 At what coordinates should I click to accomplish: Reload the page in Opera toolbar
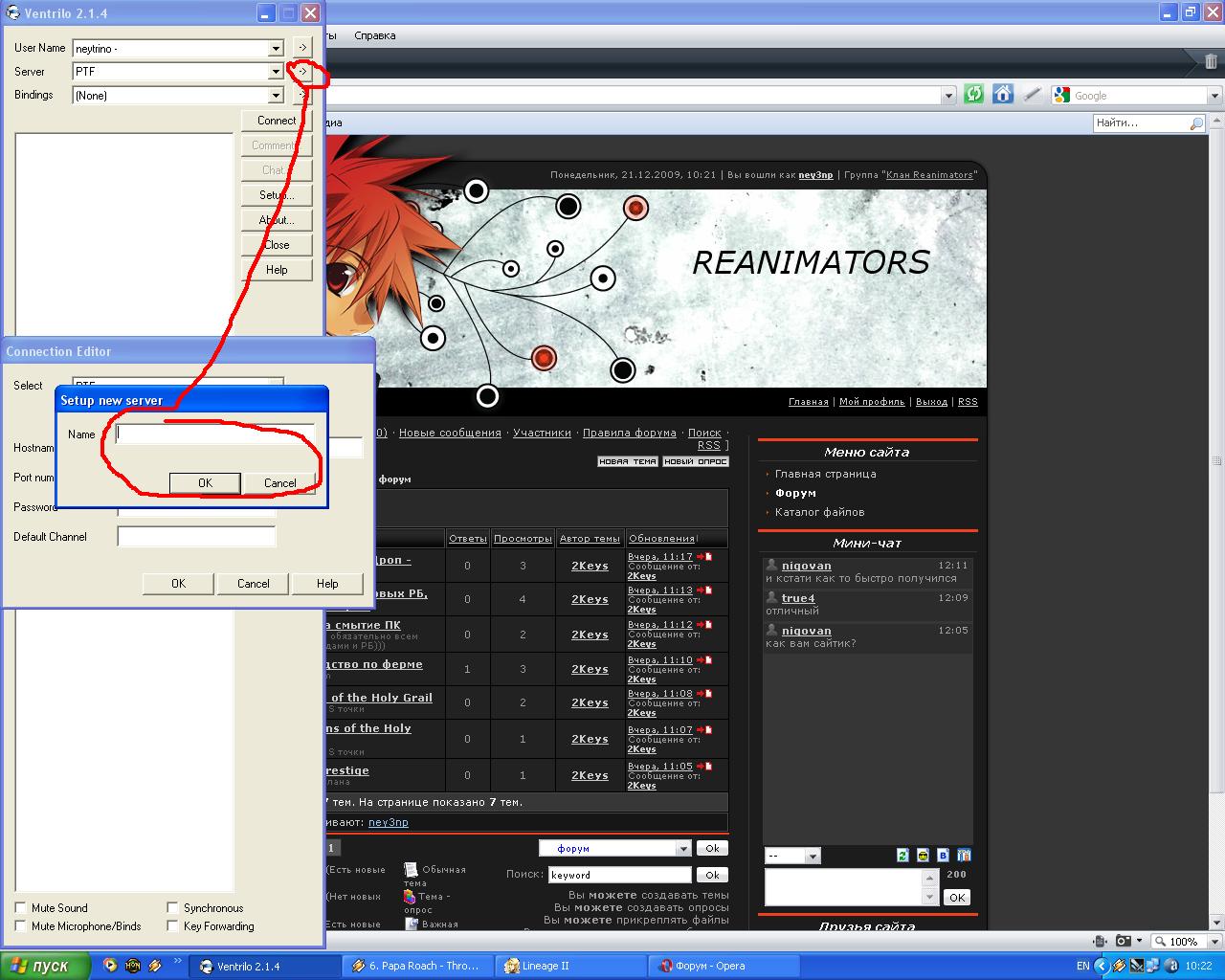pyautogui.click(x=973, y=94)
